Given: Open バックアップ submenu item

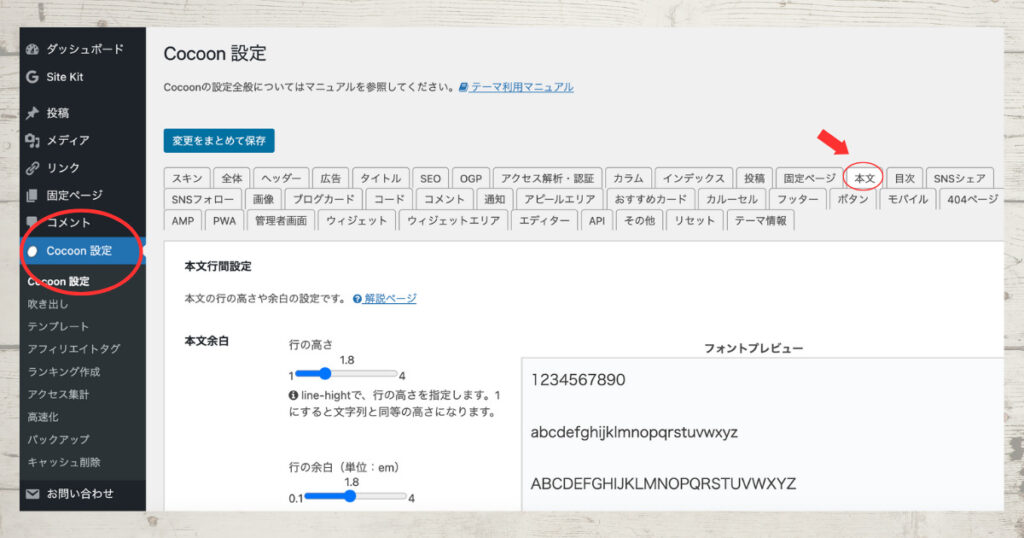Looking at the screenshot, I should click(x=58, y=439).
